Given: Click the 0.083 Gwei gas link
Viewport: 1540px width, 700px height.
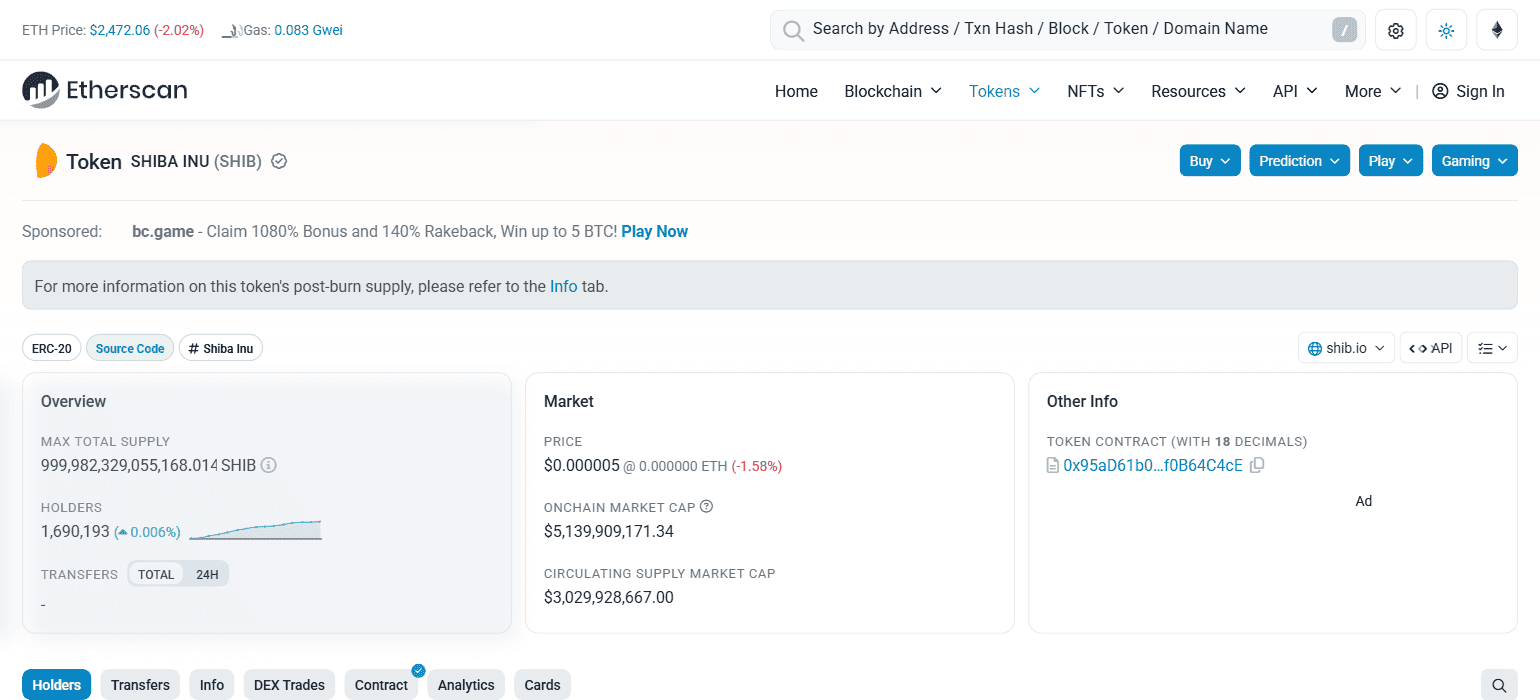Looking at the screenshot, I should pyautogui.click(x=308, y=30).
